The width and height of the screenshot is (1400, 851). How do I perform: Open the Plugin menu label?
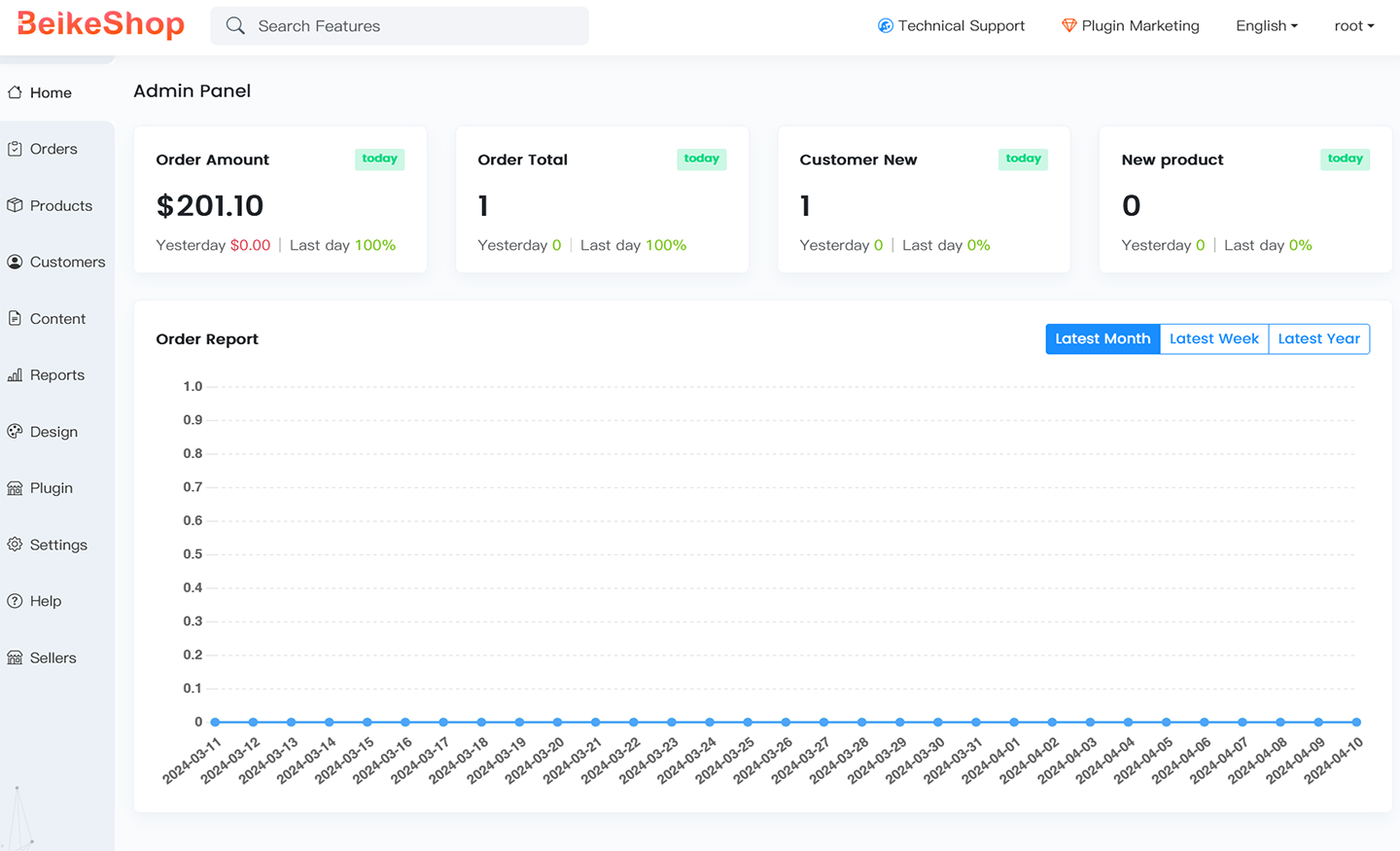[52, 488]
